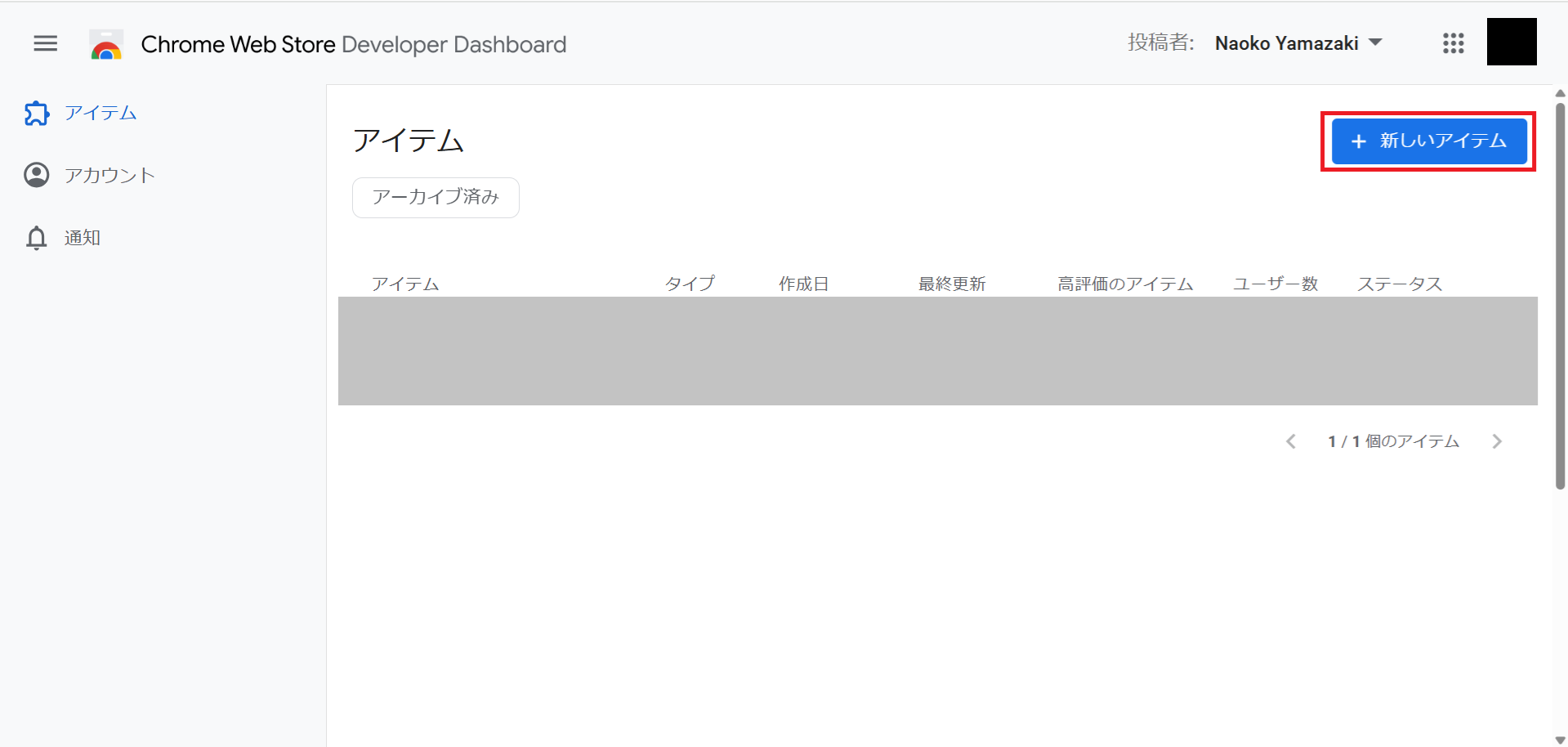Select アイテム in the sidebar
This screenshot has width=1568, height=747.
(101, 113)
